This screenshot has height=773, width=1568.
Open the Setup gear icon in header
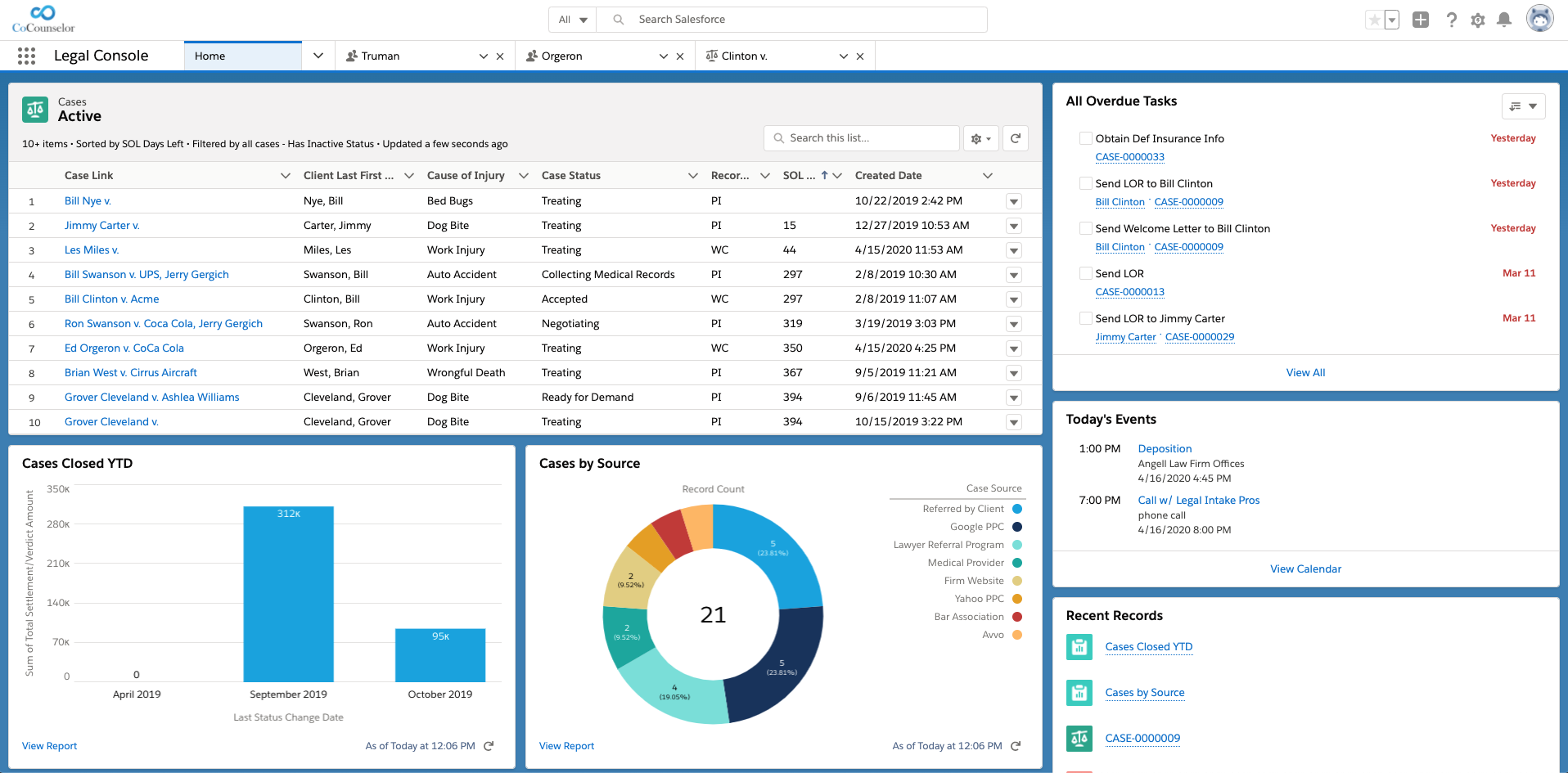(1477, 20)
